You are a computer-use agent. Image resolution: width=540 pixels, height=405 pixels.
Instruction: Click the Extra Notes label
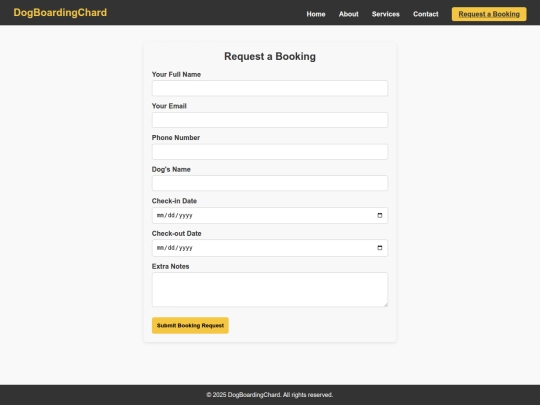tap(170, 267)
